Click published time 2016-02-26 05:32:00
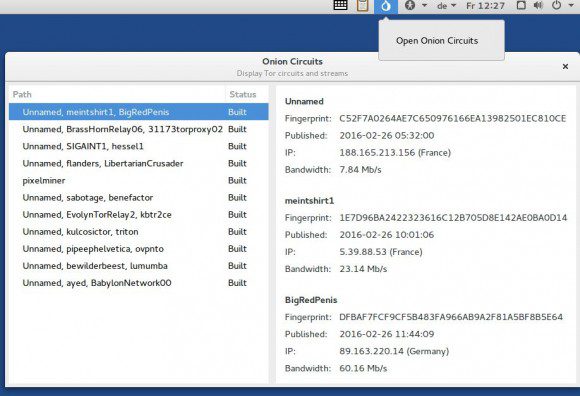 click(387, 135)
